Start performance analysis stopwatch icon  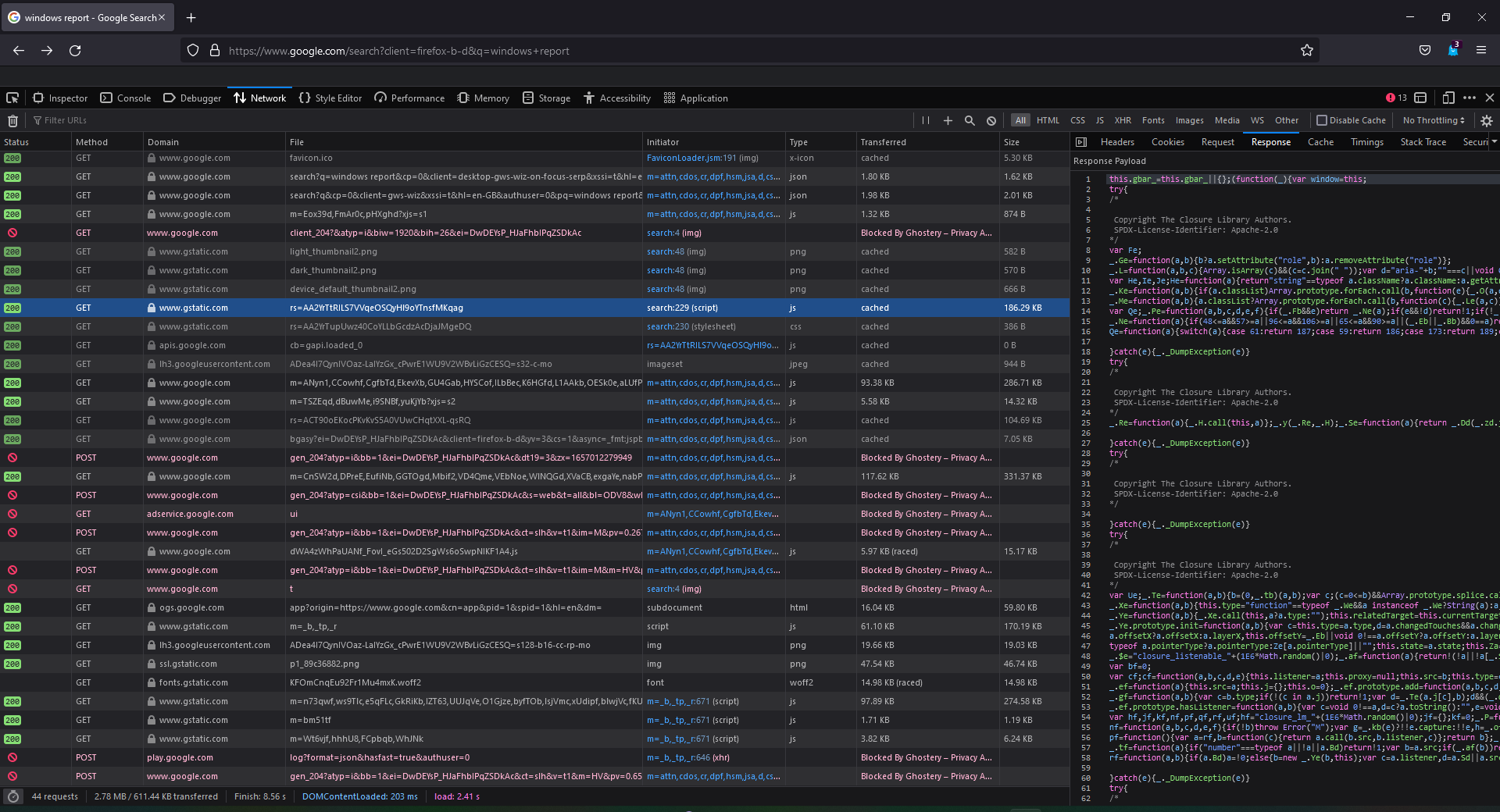pyautogui.click(x=12, y=796)
